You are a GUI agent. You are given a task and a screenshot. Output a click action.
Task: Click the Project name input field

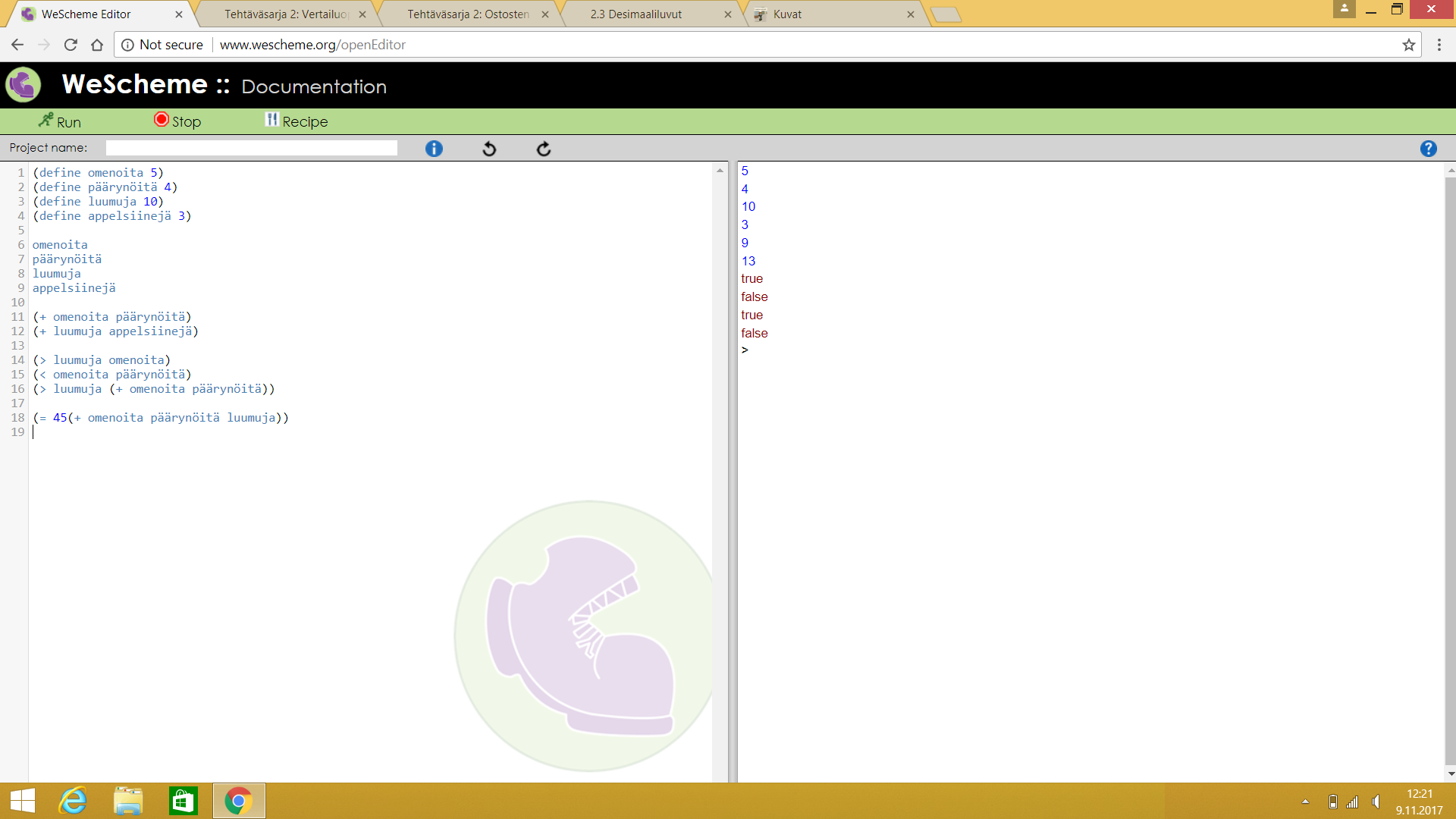[251, 148]
